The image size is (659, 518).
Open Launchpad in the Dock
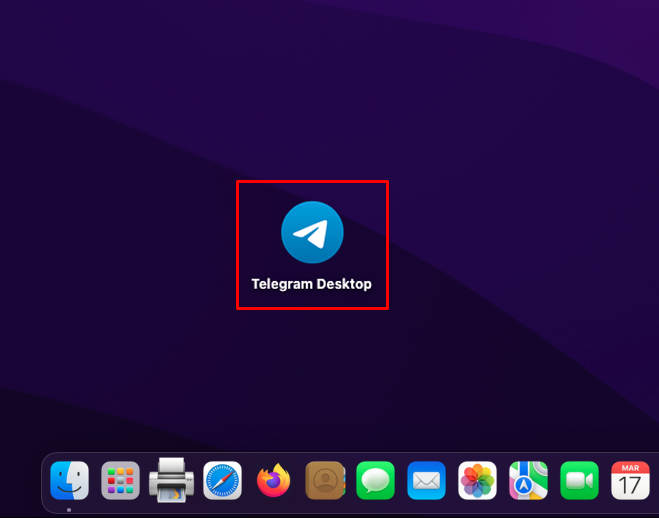[x=120, y=481]
